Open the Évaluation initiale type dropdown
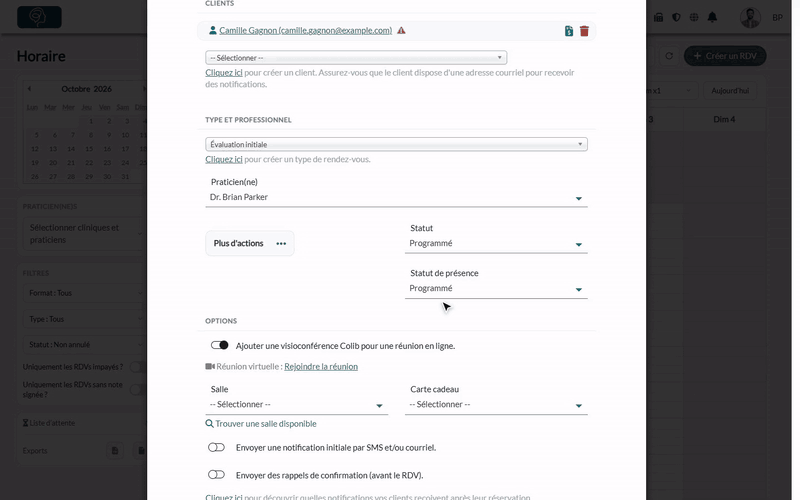The width and height of the screenshot is (800, 500). pos(396,144)
